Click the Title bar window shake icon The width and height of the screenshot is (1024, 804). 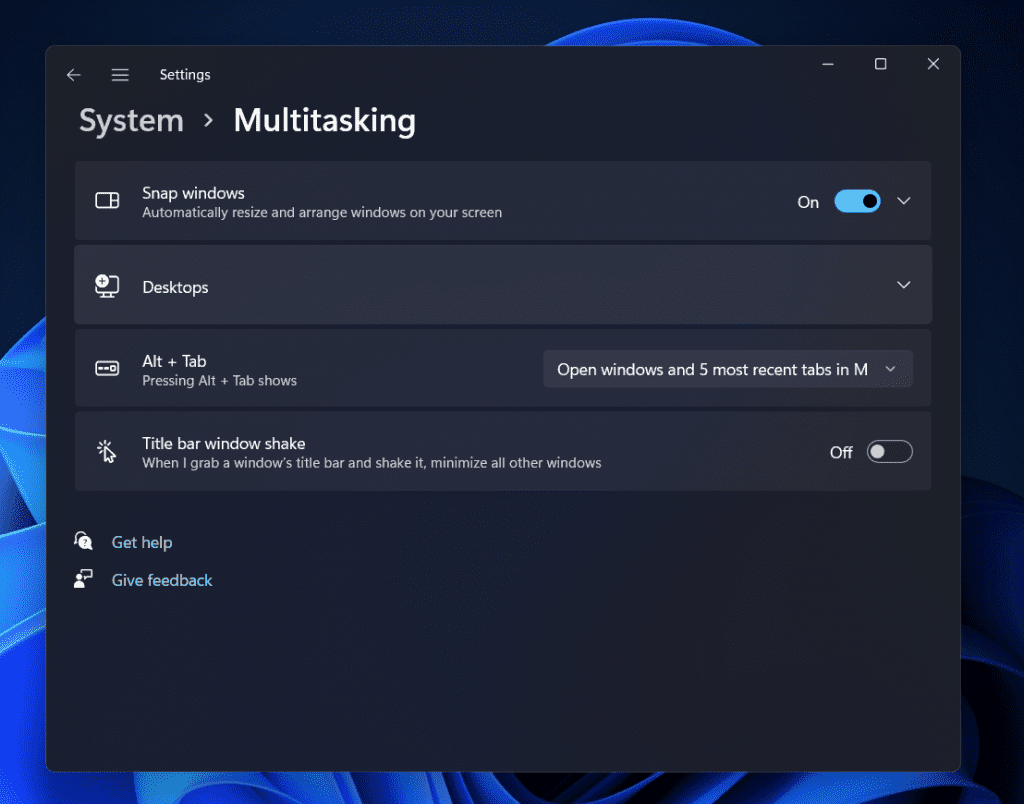click(107, 451)
